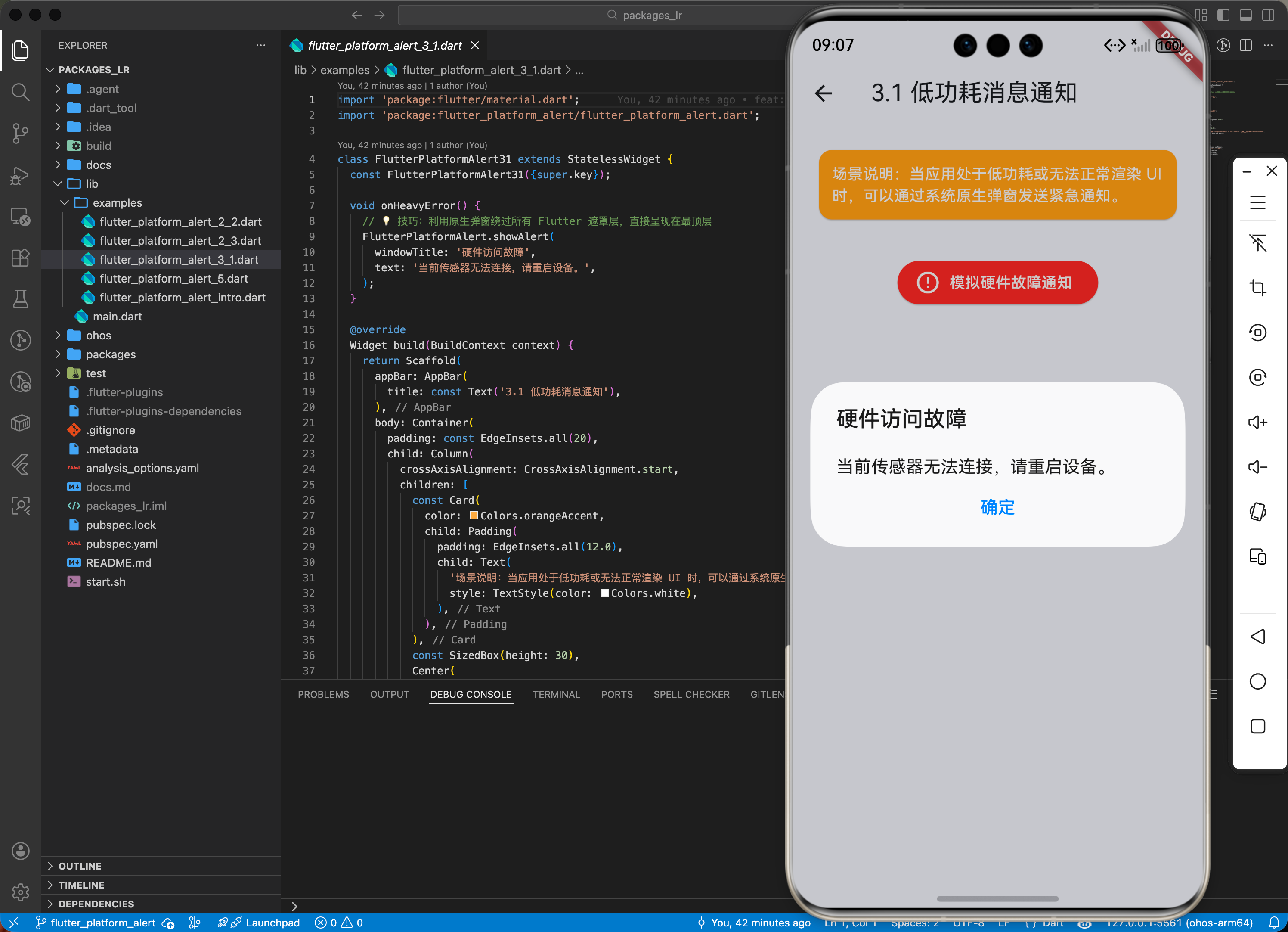Open the Search view in activity bar

tap(20, 91)
